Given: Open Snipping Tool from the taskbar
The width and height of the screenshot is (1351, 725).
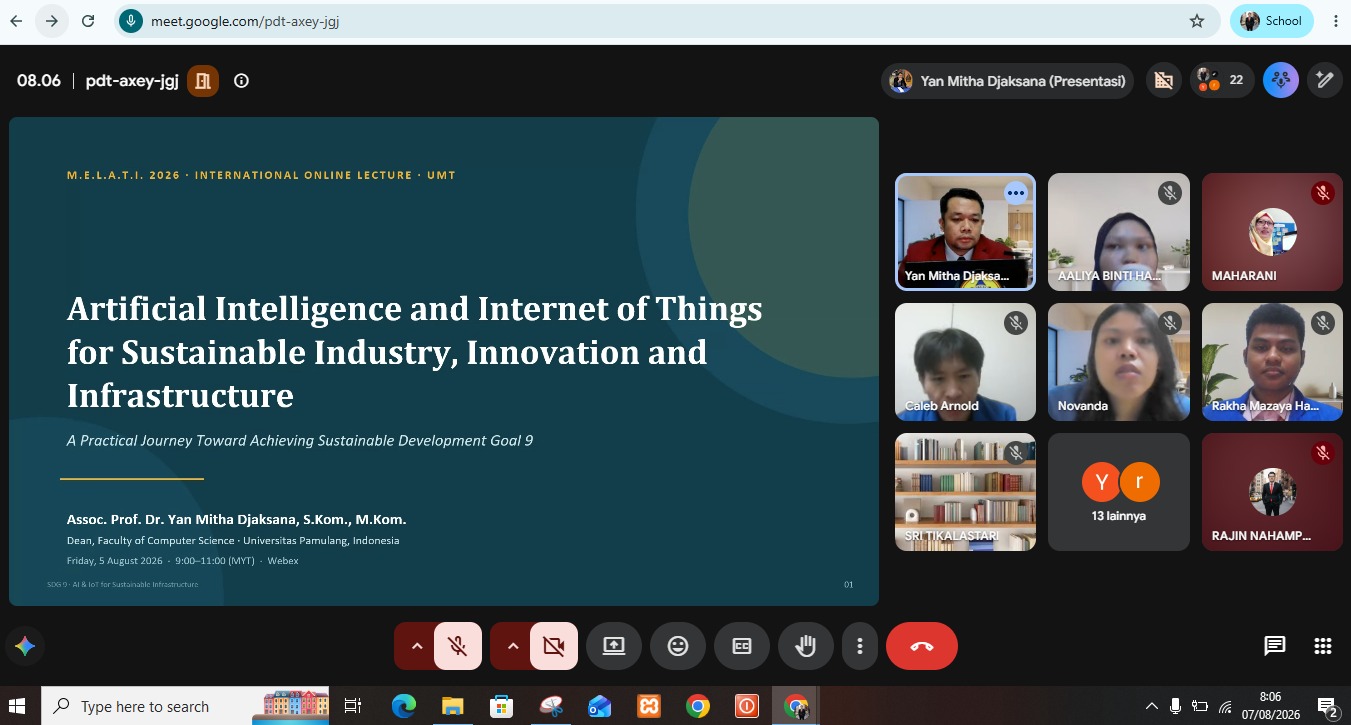Looking at the screenshot, I should pyautogui.click(x=551, y=706).
